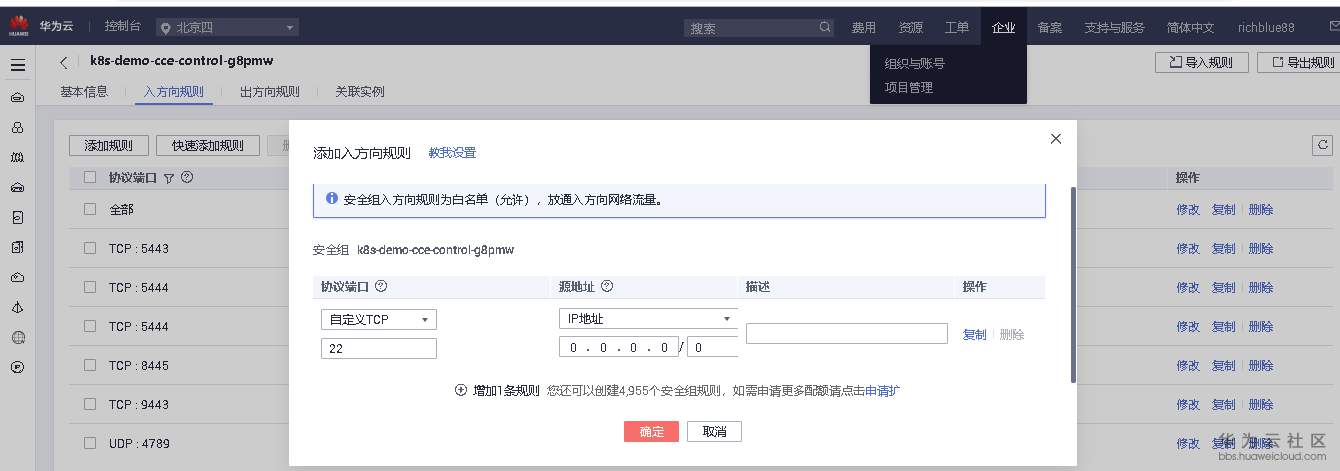
Task: Select 组织与账号 in 企业 dropdown
Action: [915, 63]
